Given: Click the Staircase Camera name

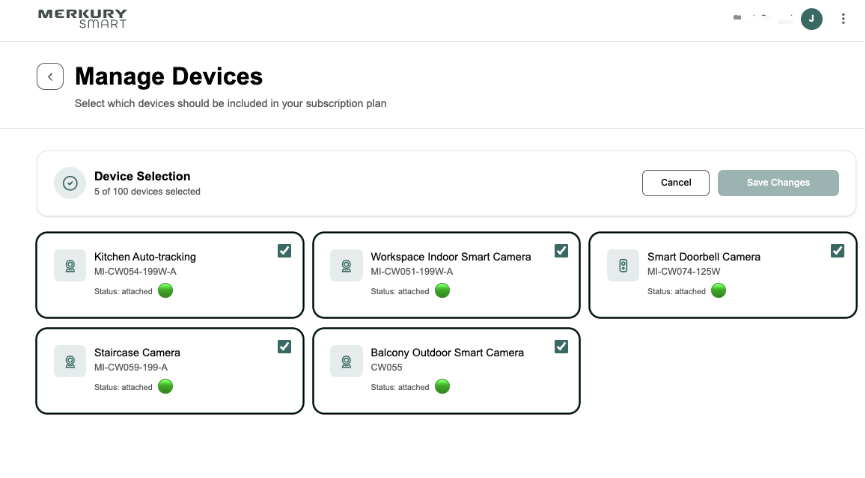Looking at the screenshot, I should (x=137, y=353).
